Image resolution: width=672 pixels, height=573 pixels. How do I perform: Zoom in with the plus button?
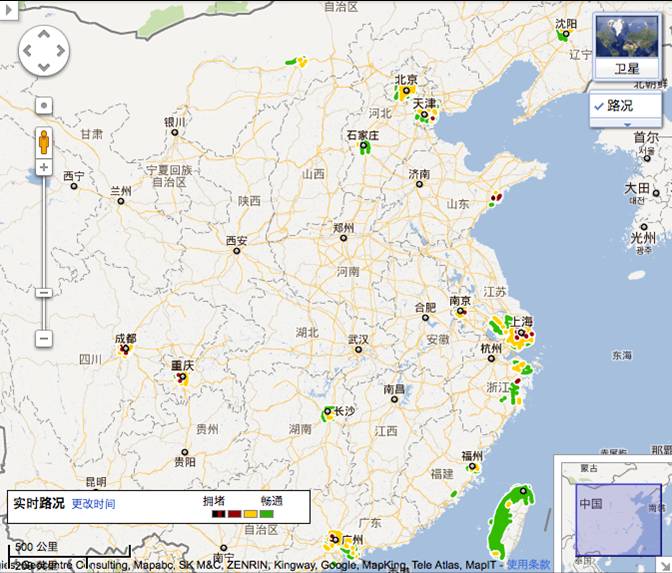click(x=44, y=167)
